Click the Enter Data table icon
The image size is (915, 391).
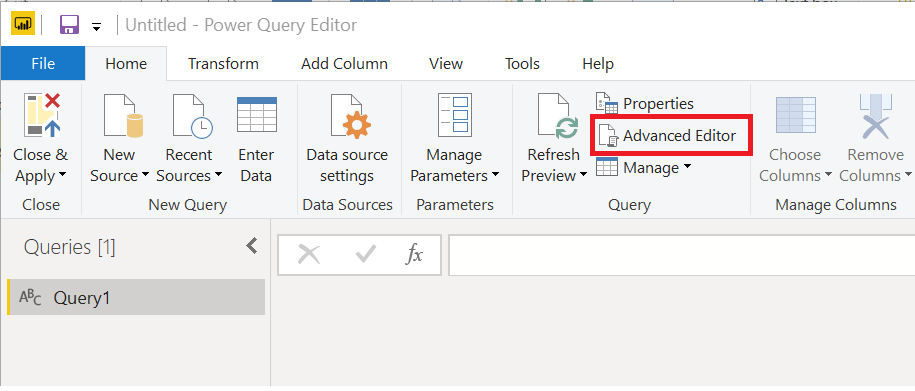click(x=257, y=115)
